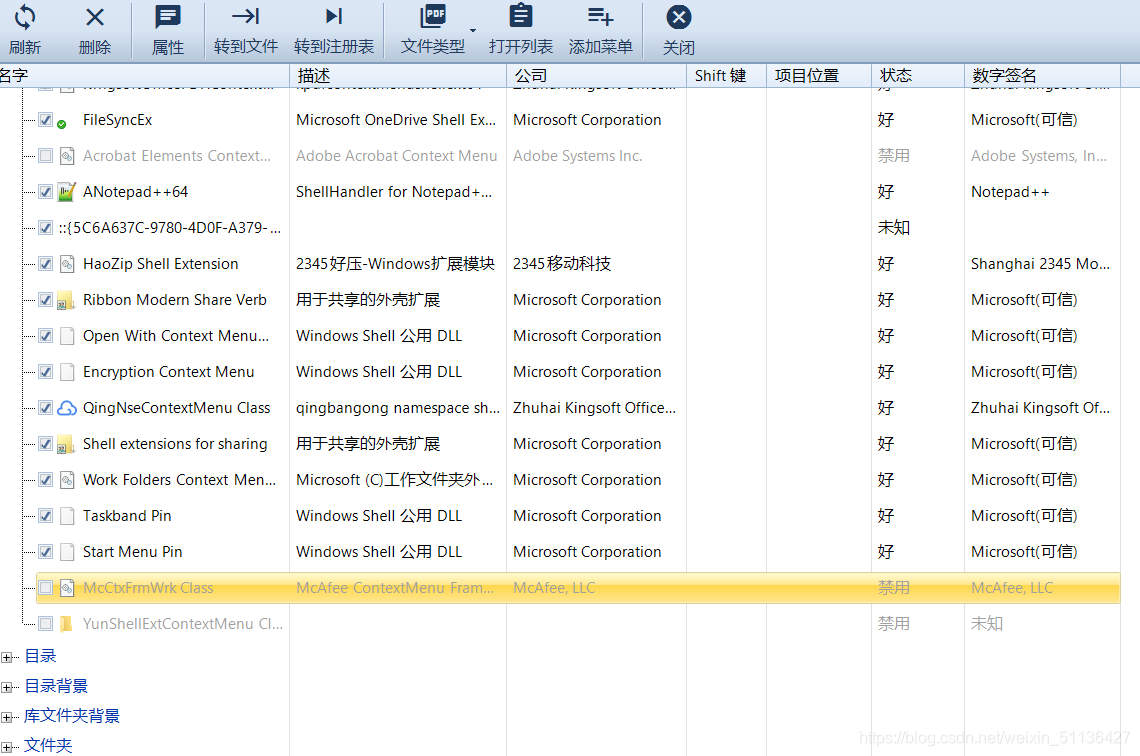Click the Notepad++ digital signature cell

pyautogui.click(x=1010, y=192)
